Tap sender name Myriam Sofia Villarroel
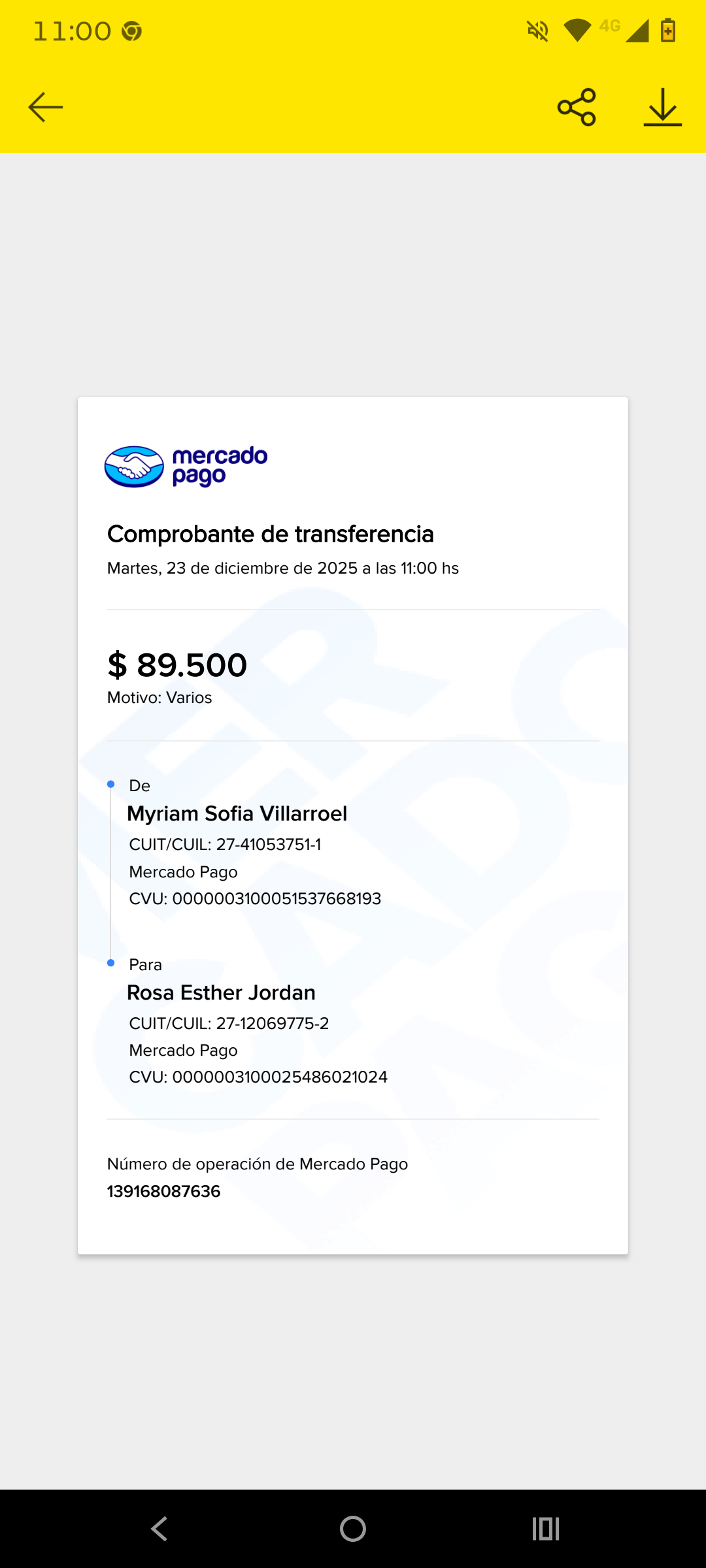Screen dimensions: 706x1568 (237, 813)
